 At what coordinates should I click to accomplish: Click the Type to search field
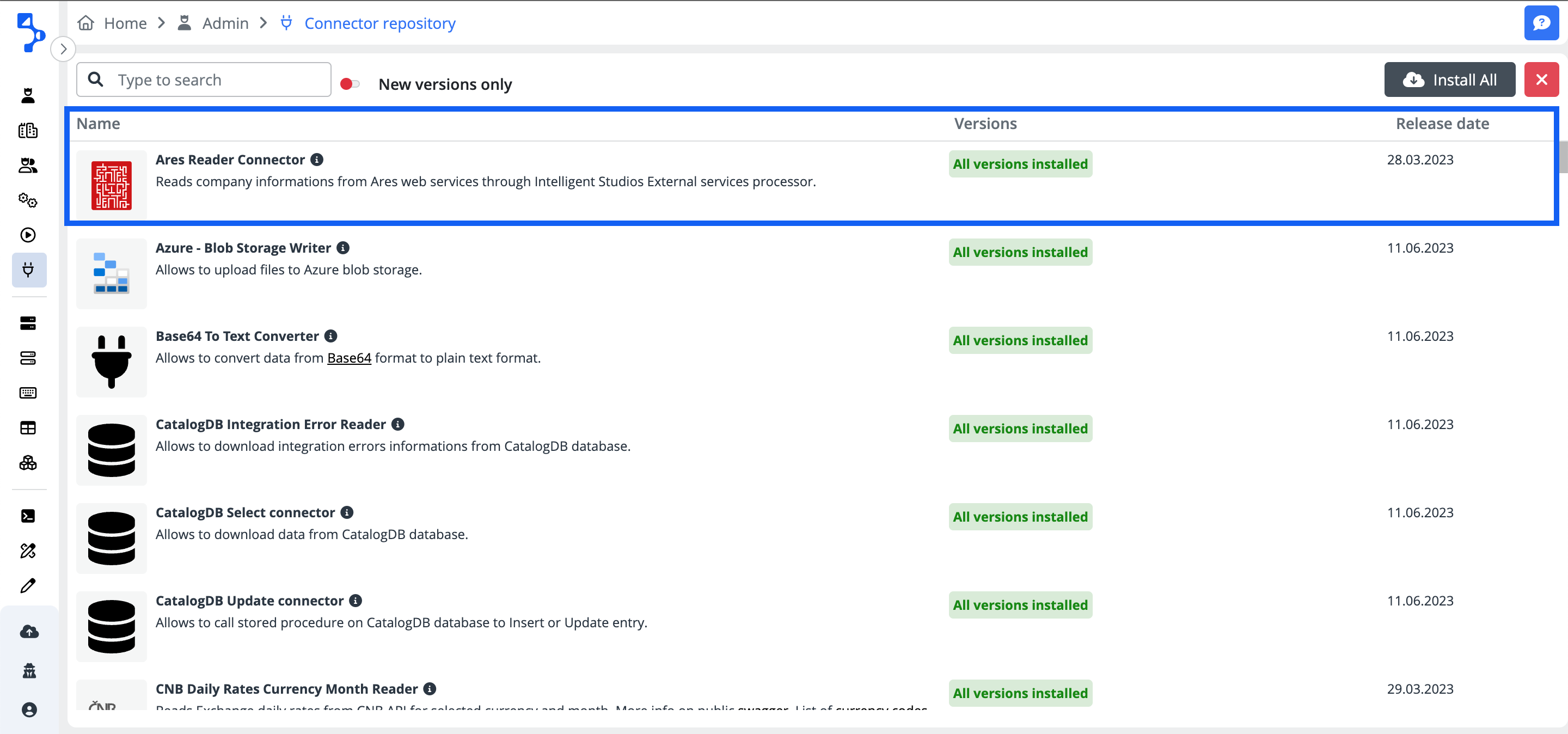point(204,79)
